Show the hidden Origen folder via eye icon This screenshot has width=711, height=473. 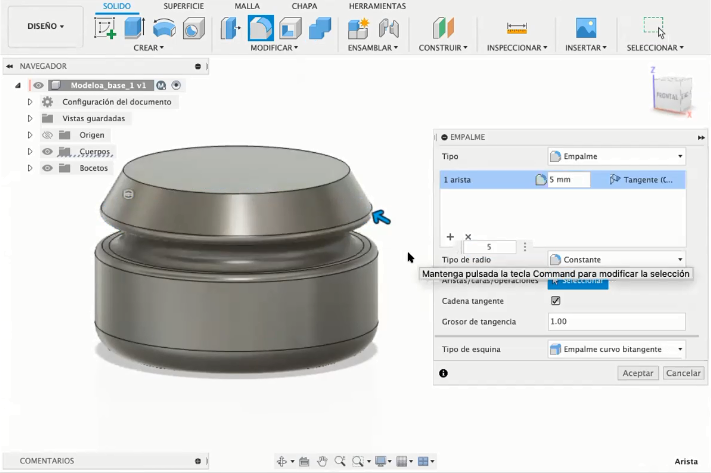click(46, 135)
